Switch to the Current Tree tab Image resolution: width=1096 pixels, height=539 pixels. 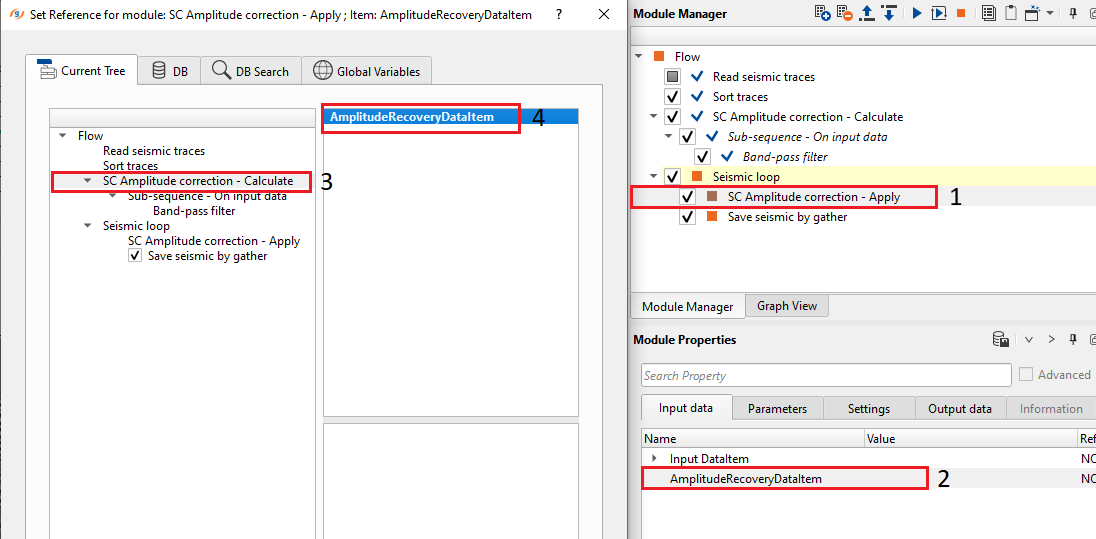coord(81,70)
